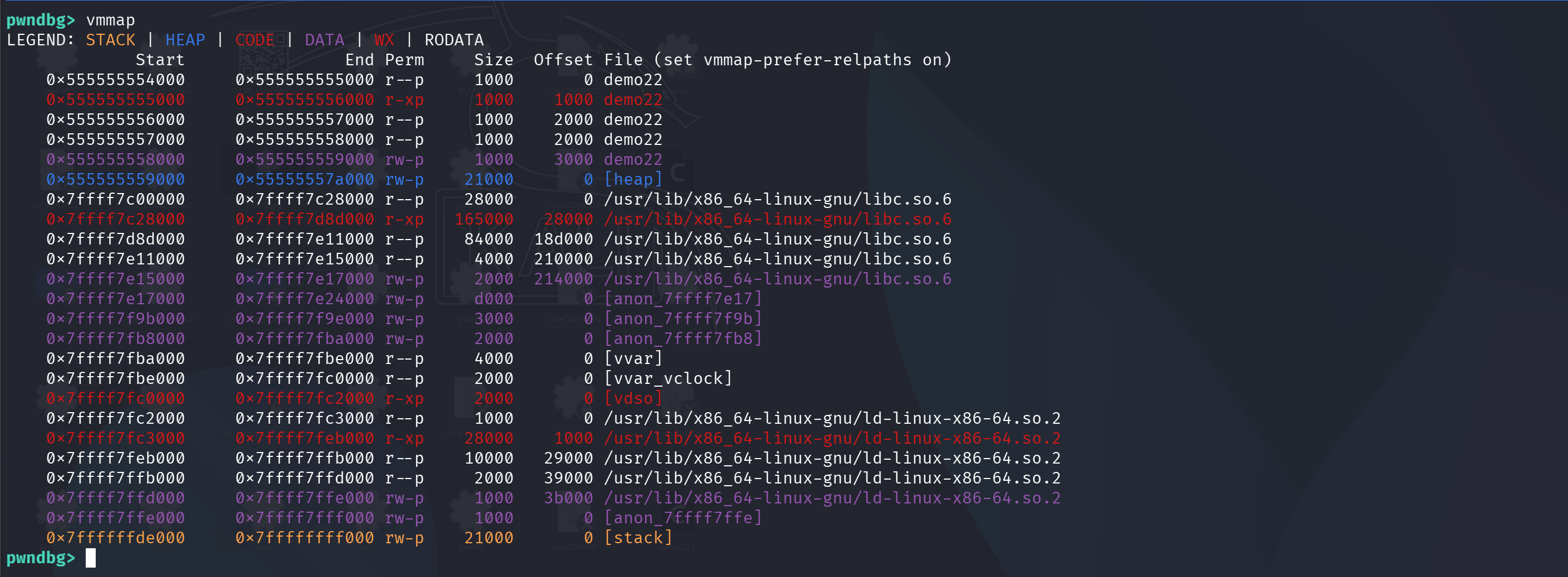1568x577 pixels.
Task: Select the "(set vmmap-prefer-relpaths on)" hint text
Action: pos(803,60)
